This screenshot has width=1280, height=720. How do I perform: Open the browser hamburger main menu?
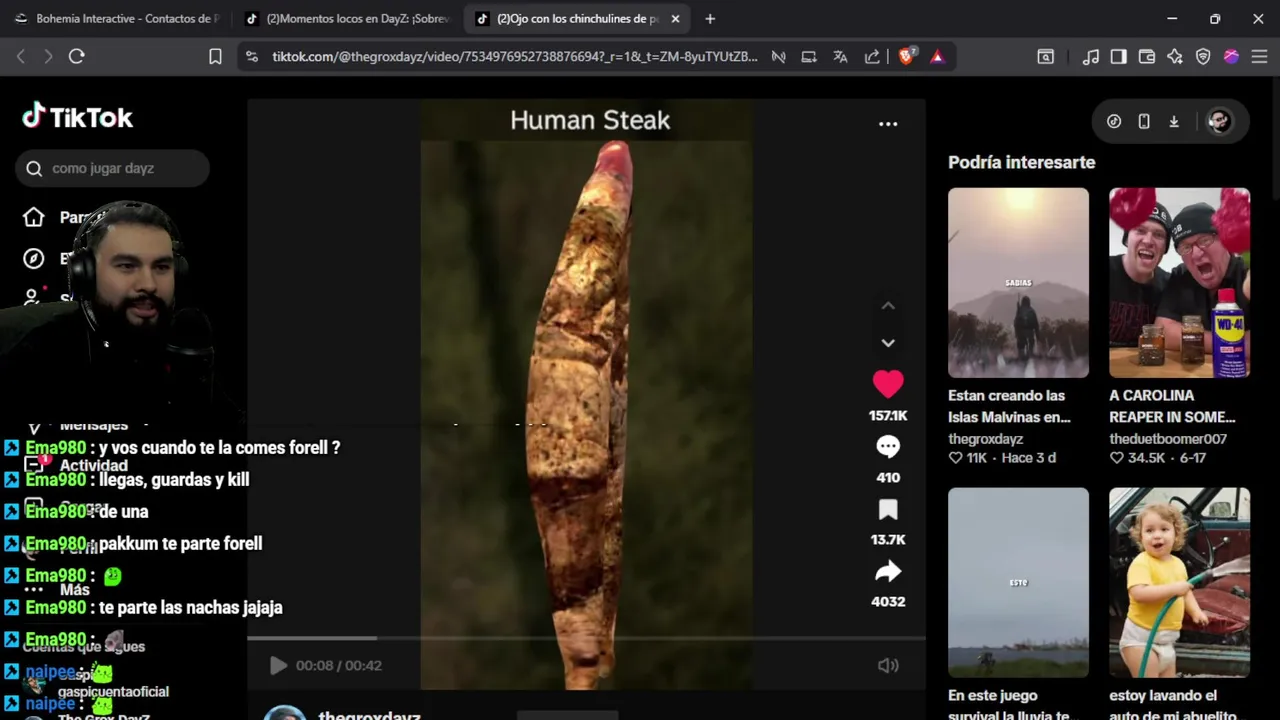click(1259, 57)
